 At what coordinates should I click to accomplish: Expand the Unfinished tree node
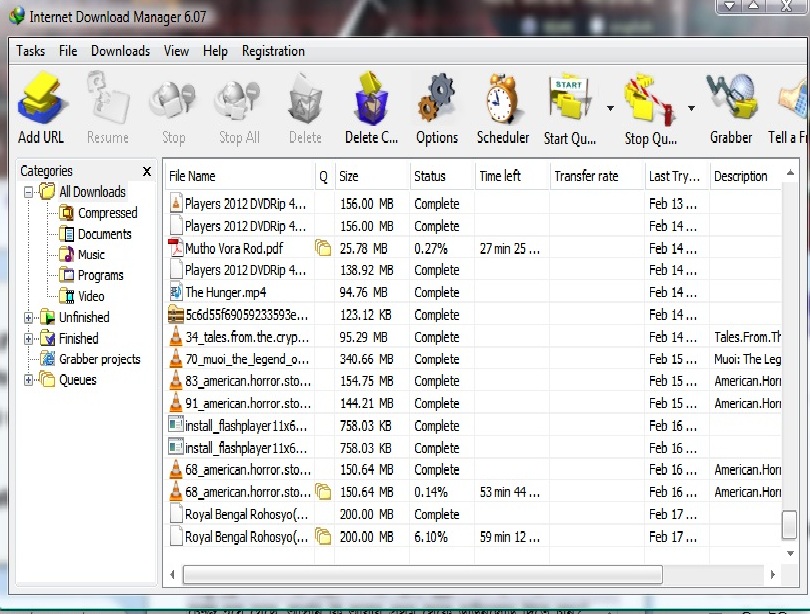click(x=28, y=318)
